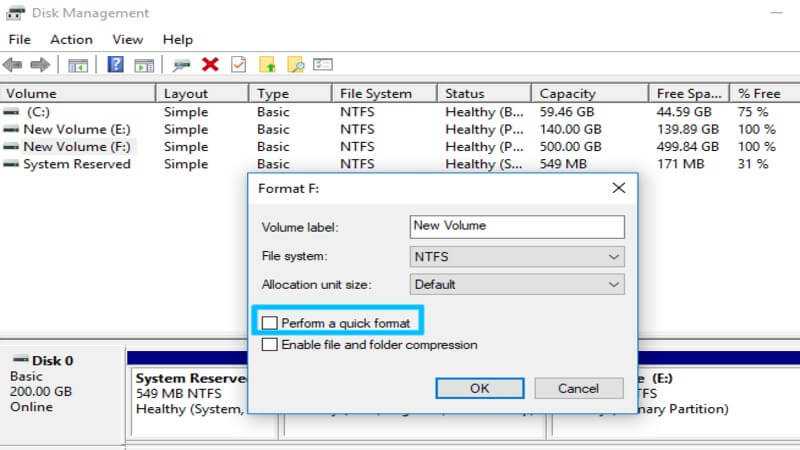
Task: Click the 31 % free cell
Action: pos(753,164)
